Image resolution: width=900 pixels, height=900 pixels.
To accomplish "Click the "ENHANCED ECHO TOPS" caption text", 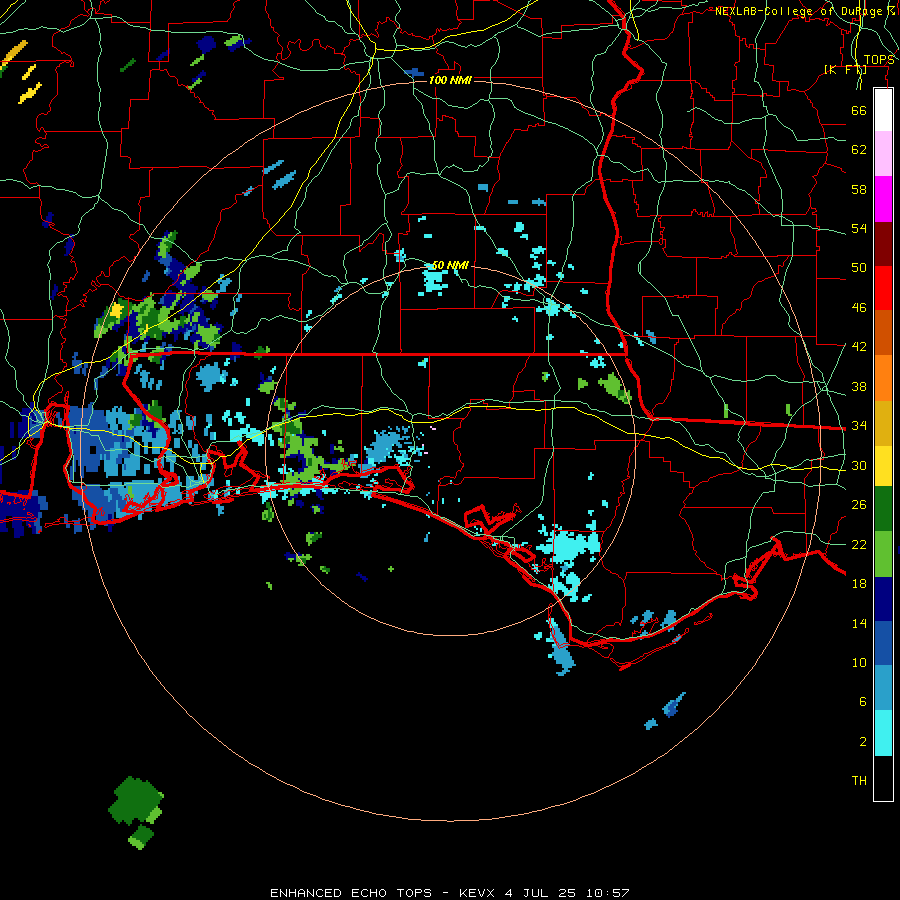I will point(351,893).
